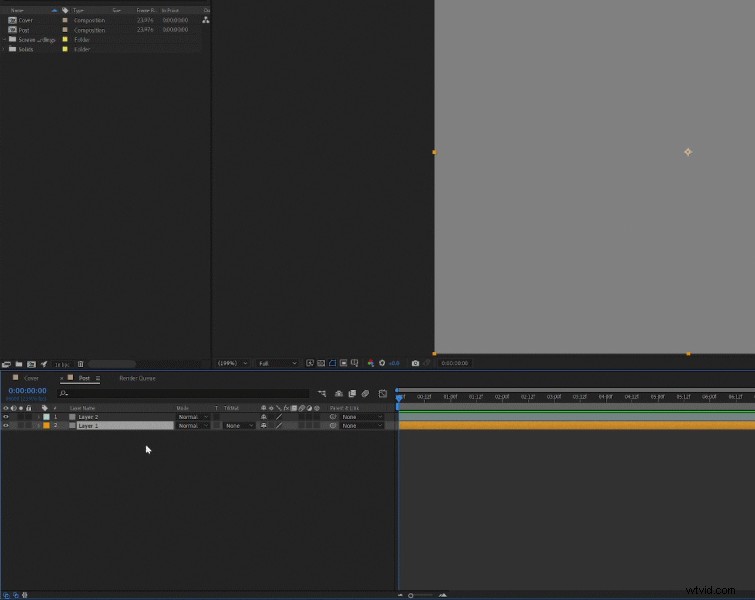This screenshot has width=755, height=600.
Task: Click the label tag column header in Project panel
Action: pyautogui.click(x=65, y=10)
